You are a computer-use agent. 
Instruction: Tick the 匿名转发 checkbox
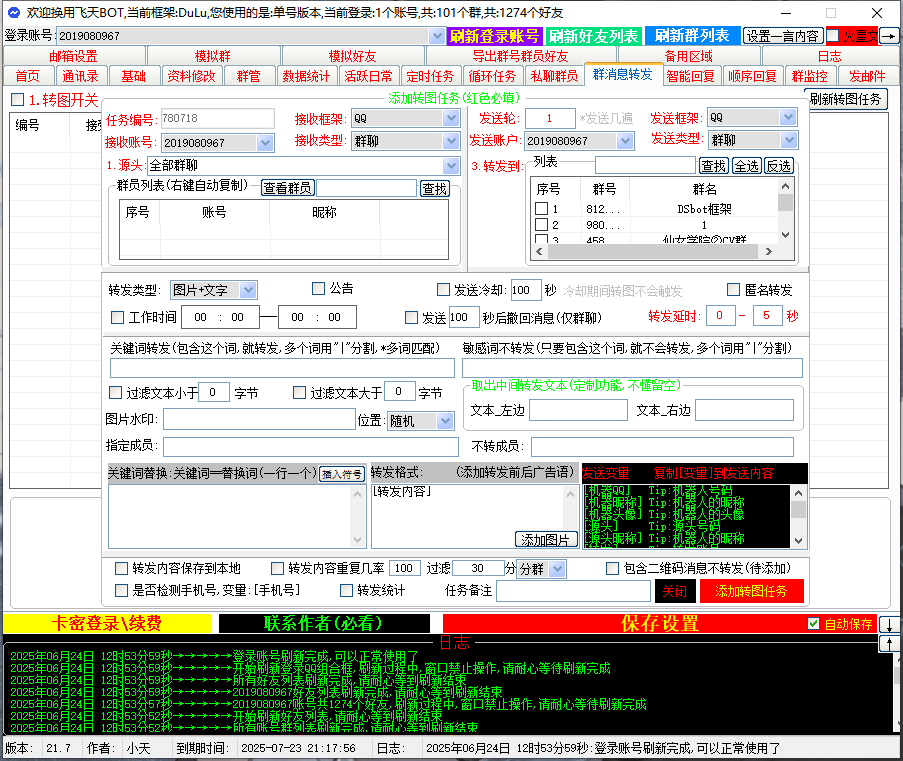(x=733, y=289)
